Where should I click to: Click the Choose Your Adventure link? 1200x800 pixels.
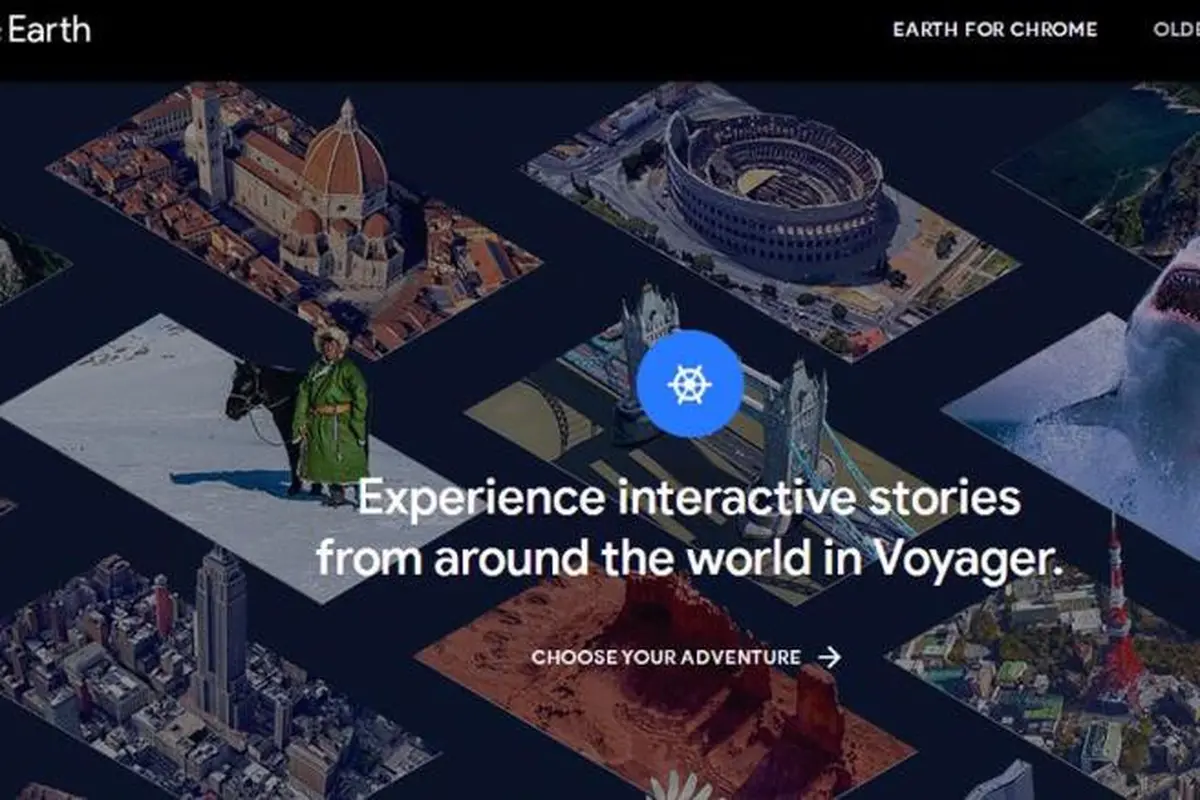pyautogui.click(x=666, y=657)
